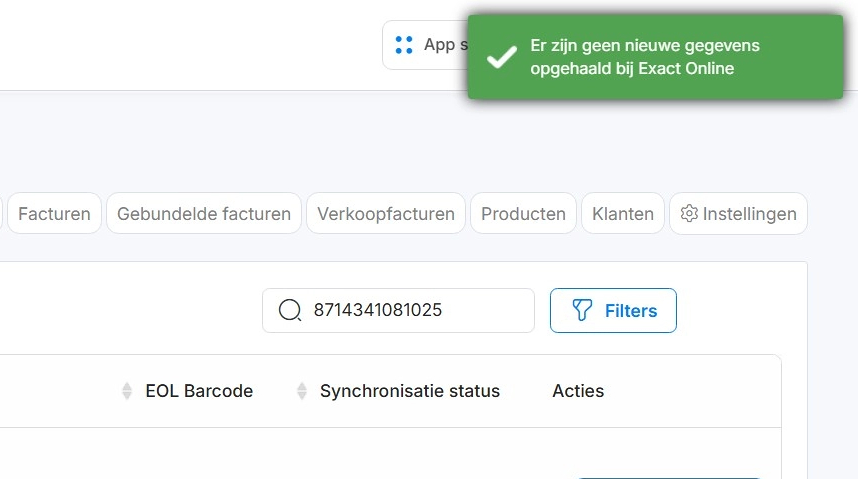The width and height of the screenshot is (858, 479).
Task: Open the Facturen tab
Action: pos(54,213)
